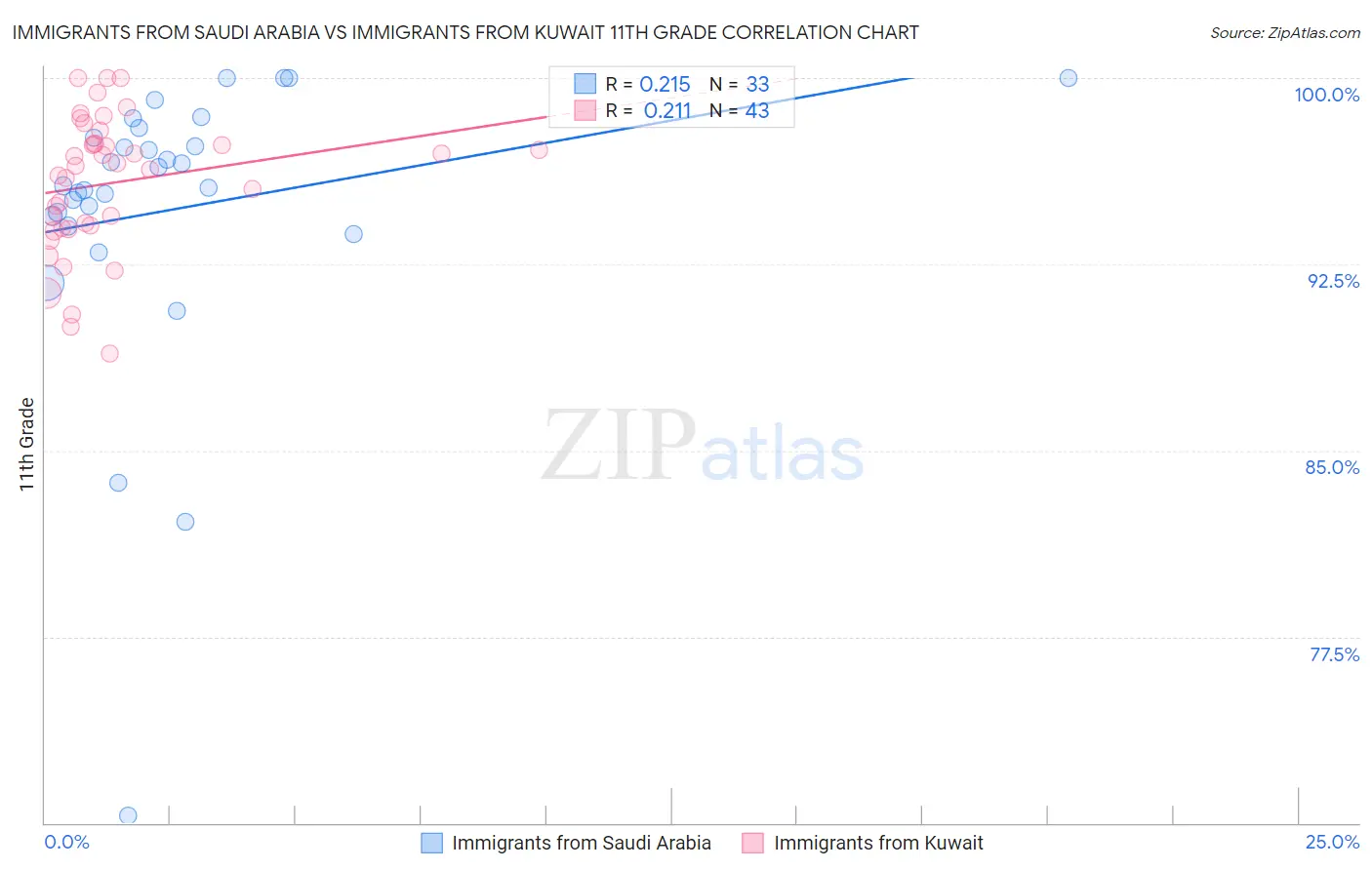Click the blue Saudi Arabia legend swatch

tap(431, 843)
